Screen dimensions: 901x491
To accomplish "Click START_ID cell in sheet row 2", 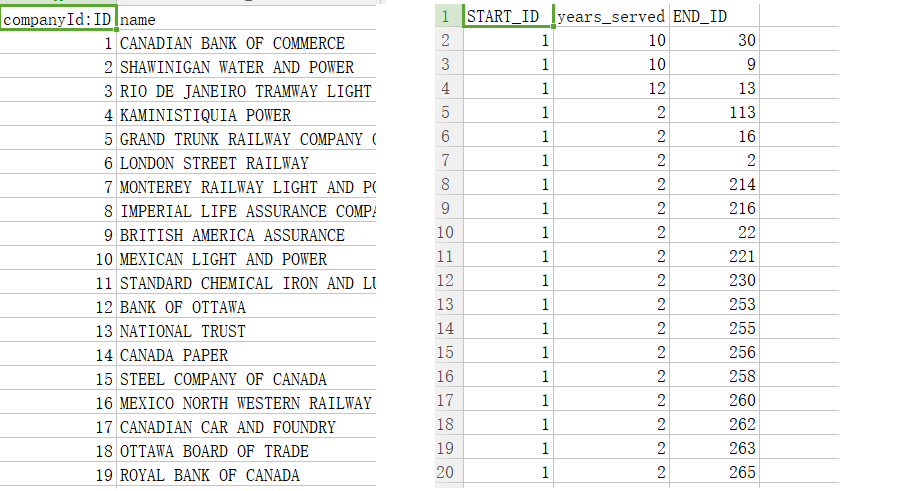I will (x=508, y=40).
